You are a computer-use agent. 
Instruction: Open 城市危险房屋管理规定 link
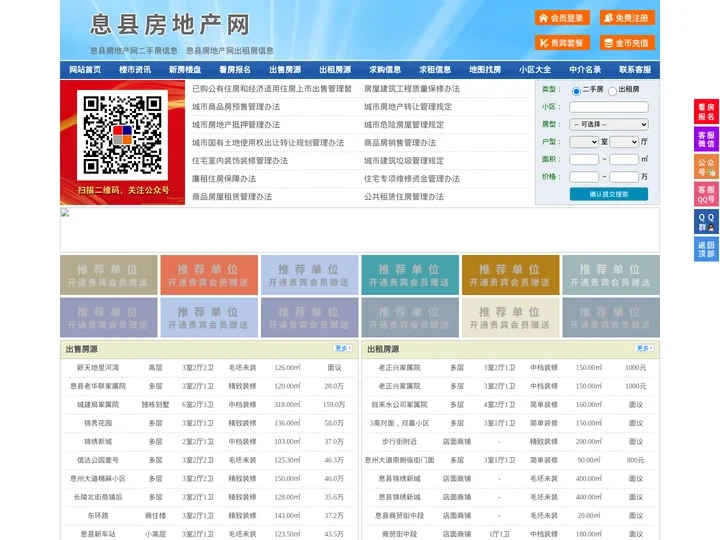(404, 124)
